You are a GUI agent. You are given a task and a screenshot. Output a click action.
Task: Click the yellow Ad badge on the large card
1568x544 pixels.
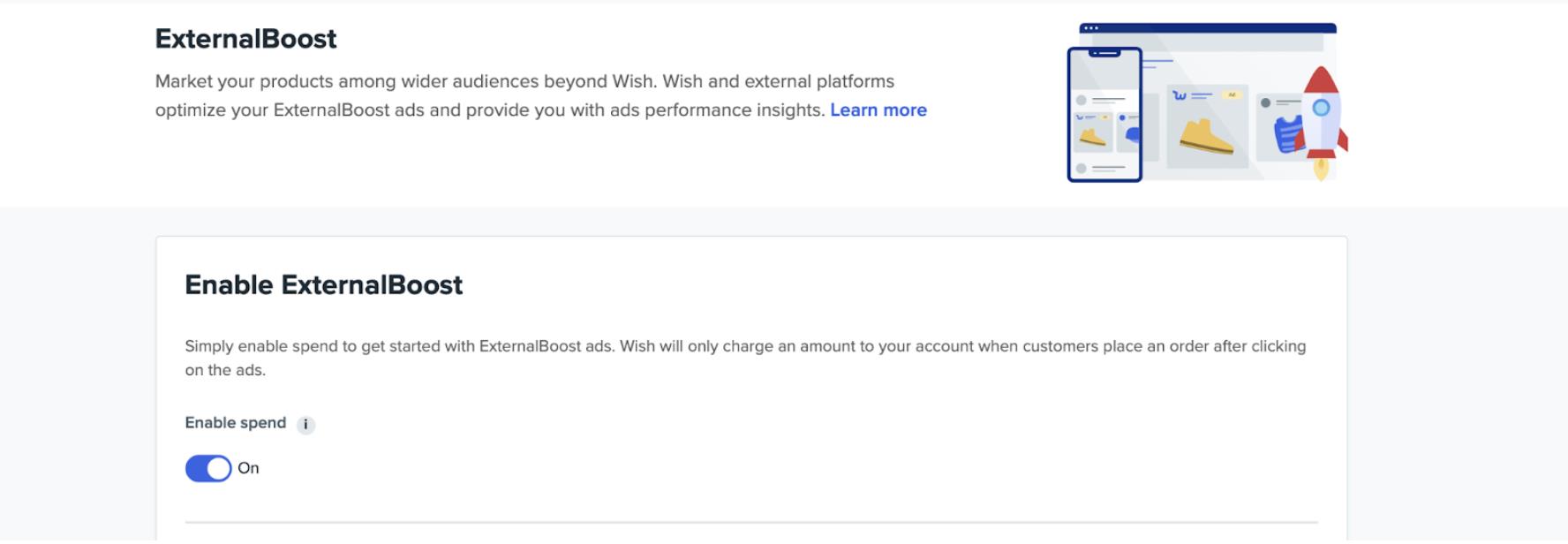pyautogui.click(x=1232, y=95)
